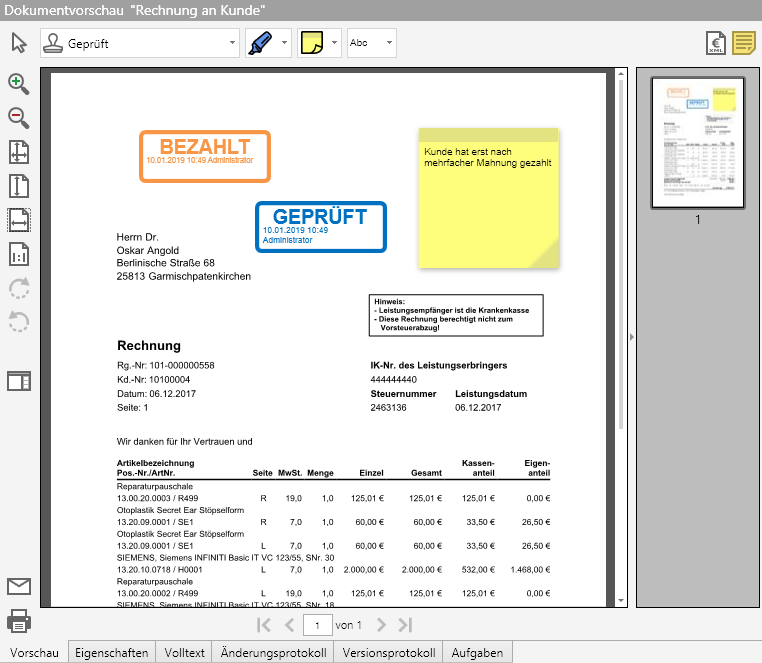Fit page to width icon
The height and width of the screenshot is (663, 762).
pos(19,220)
